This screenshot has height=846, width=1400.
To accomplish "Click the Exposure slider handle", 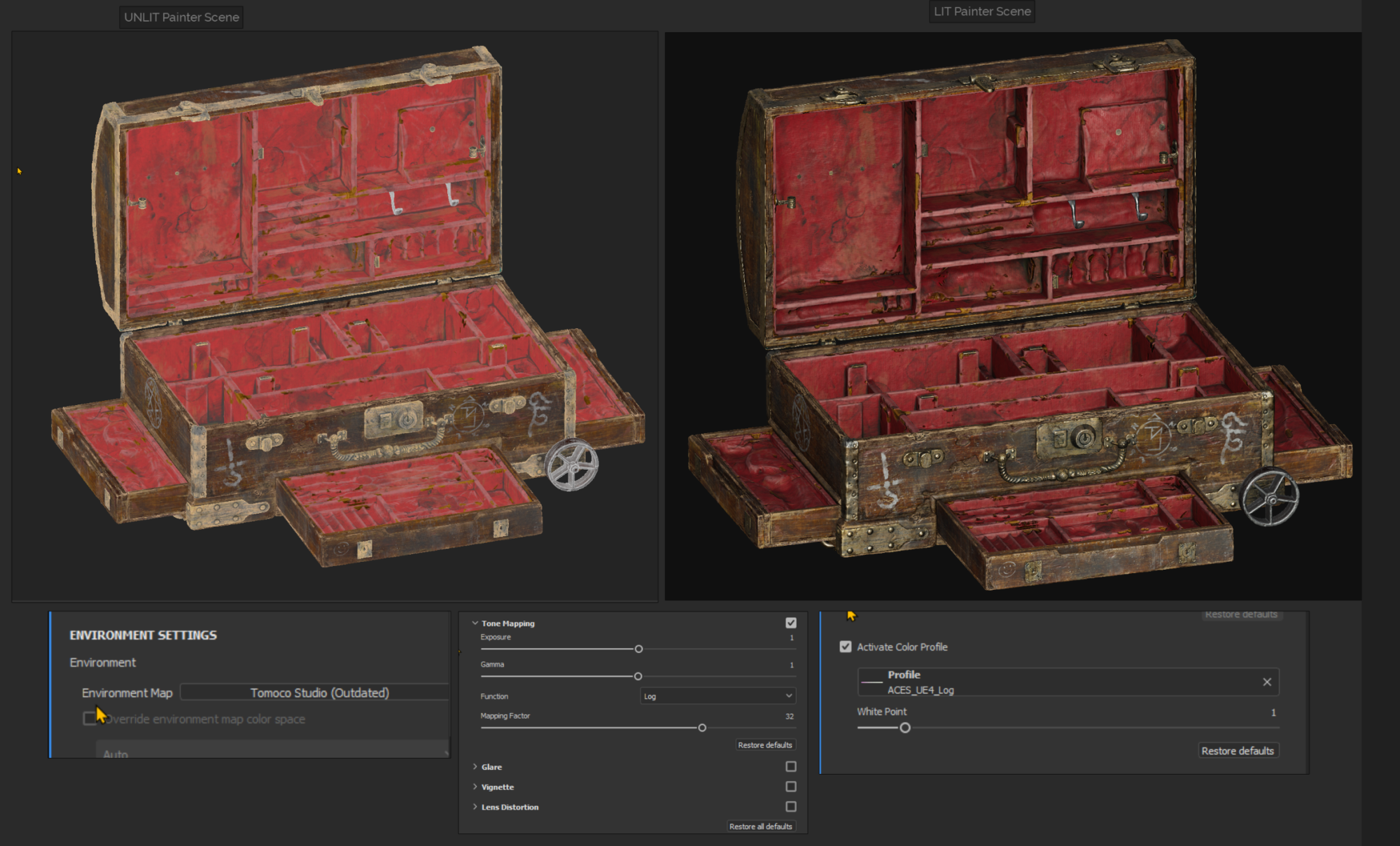I will (x=638, y=649).
